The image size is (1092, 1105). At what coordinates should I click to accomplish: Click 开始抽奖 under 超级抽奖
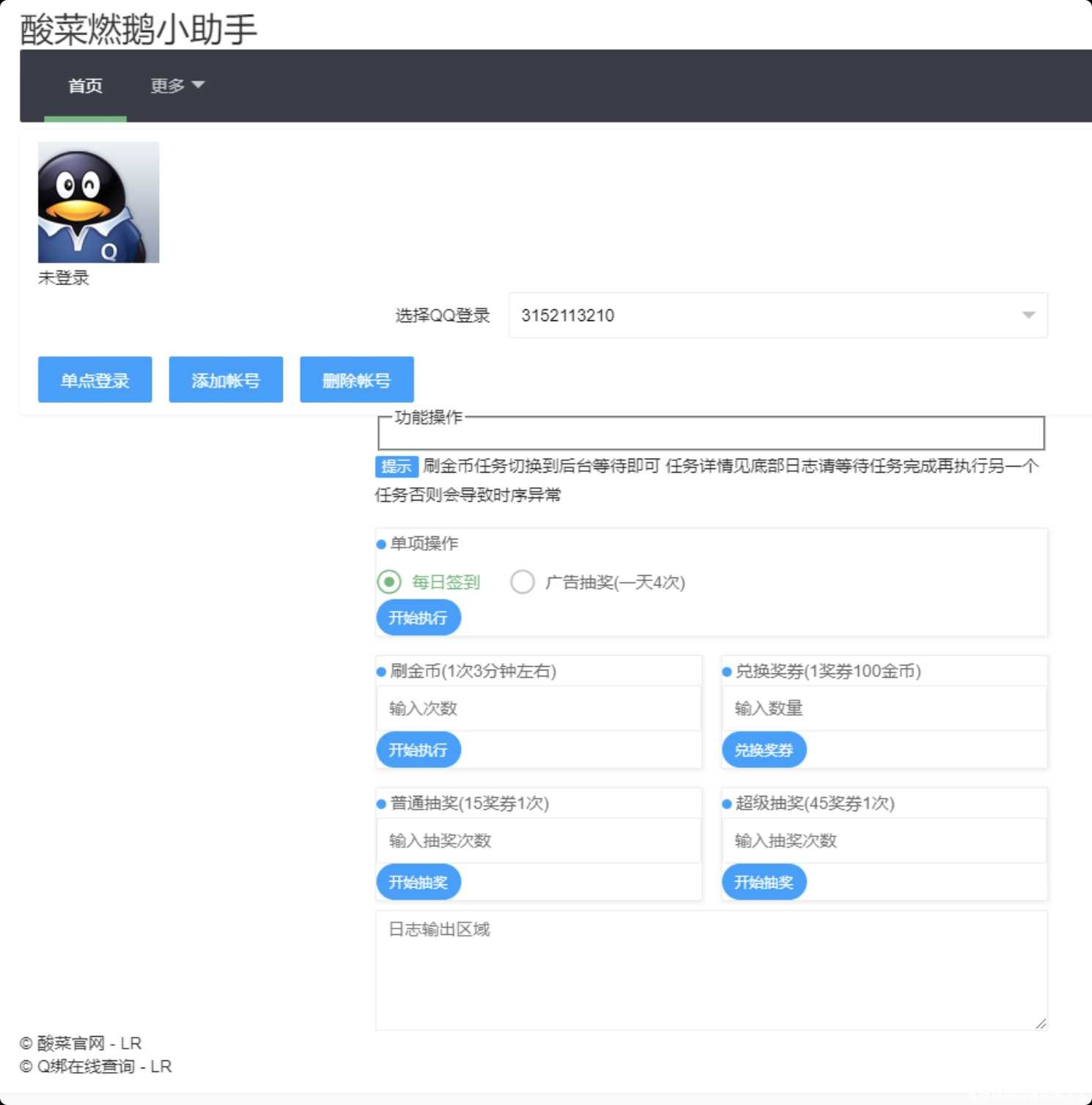[x=764, y=882]
